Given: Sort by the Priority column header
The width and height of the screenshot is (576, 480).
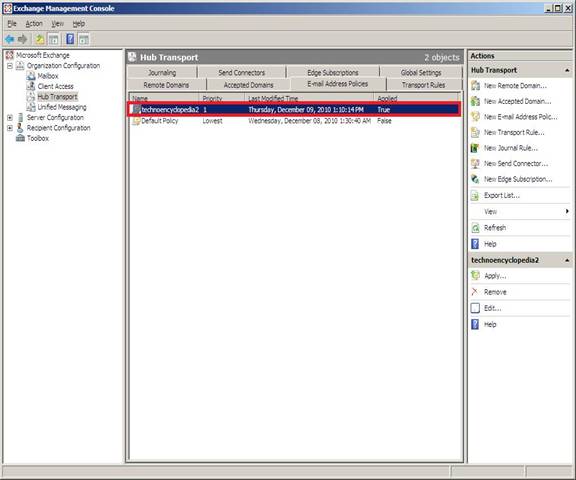Looking at the screenshot, I should point(222,98).
